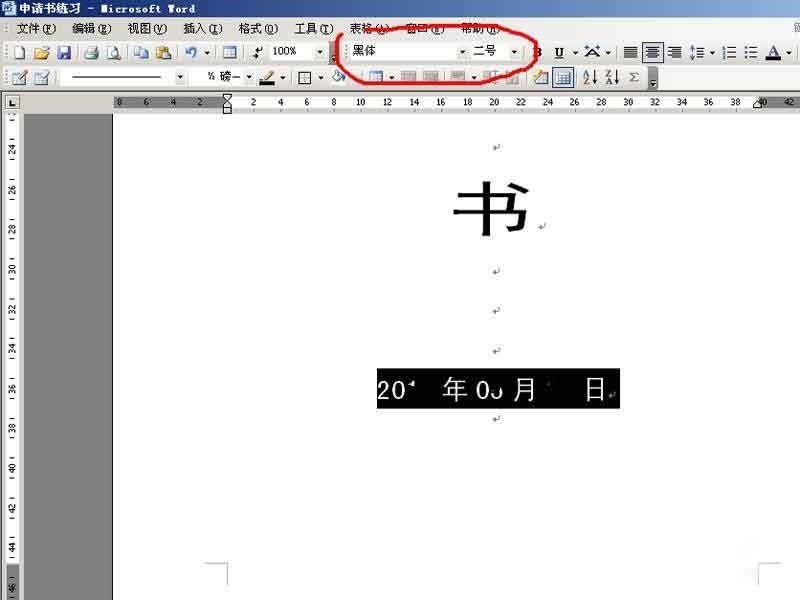
Task: Select the highlighted date text in document
Action: [497, 389]
